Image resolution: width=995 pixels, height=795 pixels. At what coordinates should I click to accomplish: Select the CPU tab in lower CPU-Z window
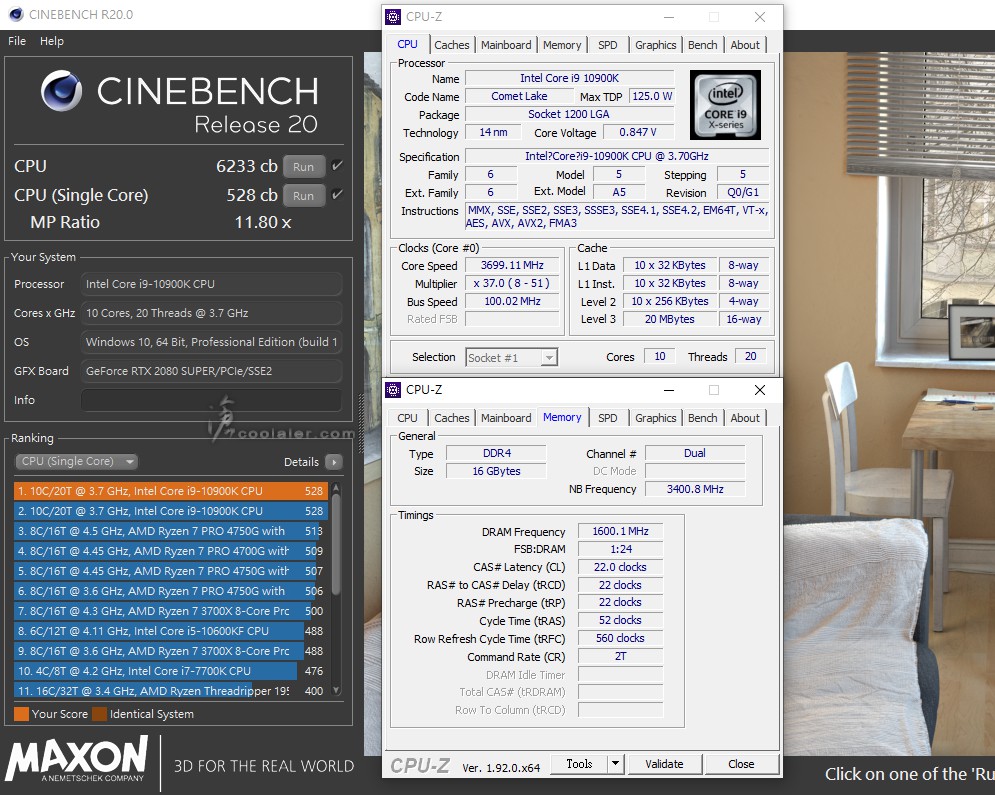click(407, 418)
